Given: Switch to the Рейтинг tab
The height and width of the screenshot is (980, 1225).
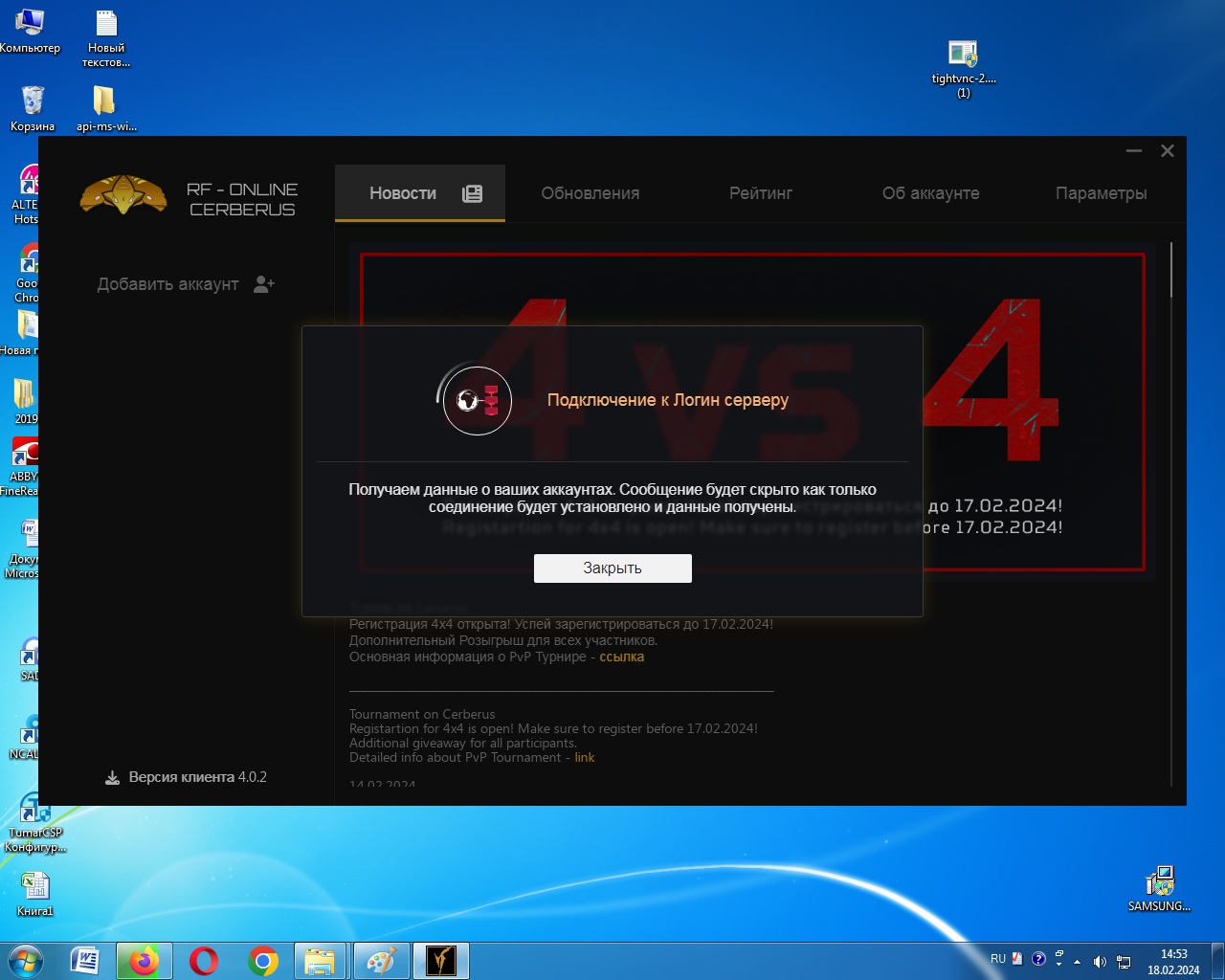Looking at the screenshot, I should [x=761, y=193].
